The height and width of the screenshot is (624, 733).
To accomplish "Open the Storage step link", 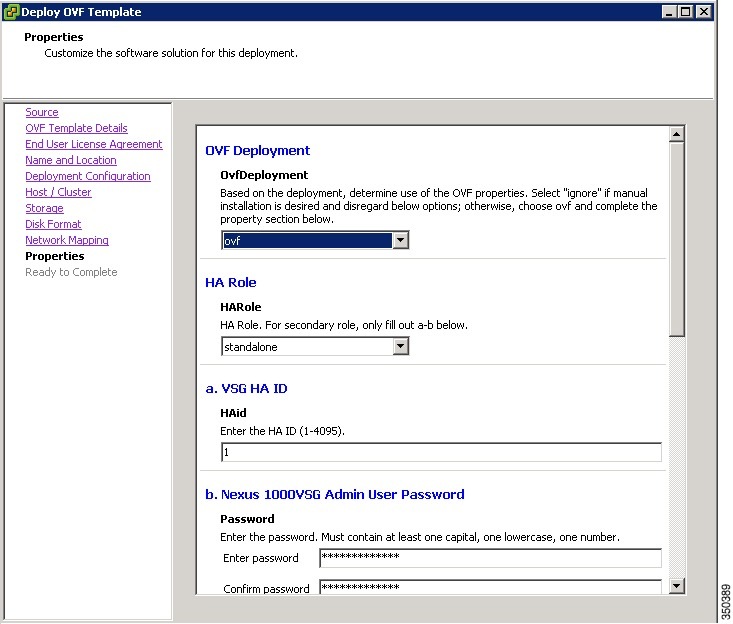I will coord(44,208).
